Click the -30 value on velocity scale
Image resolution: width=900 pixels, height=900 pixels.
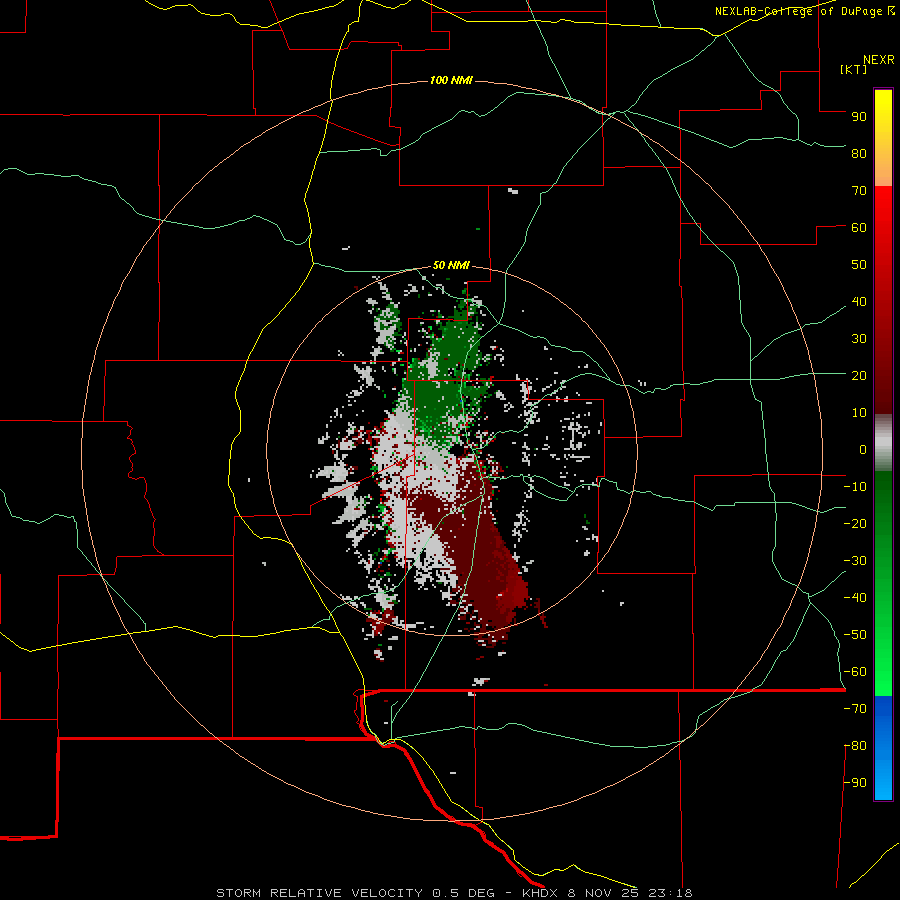855,561
